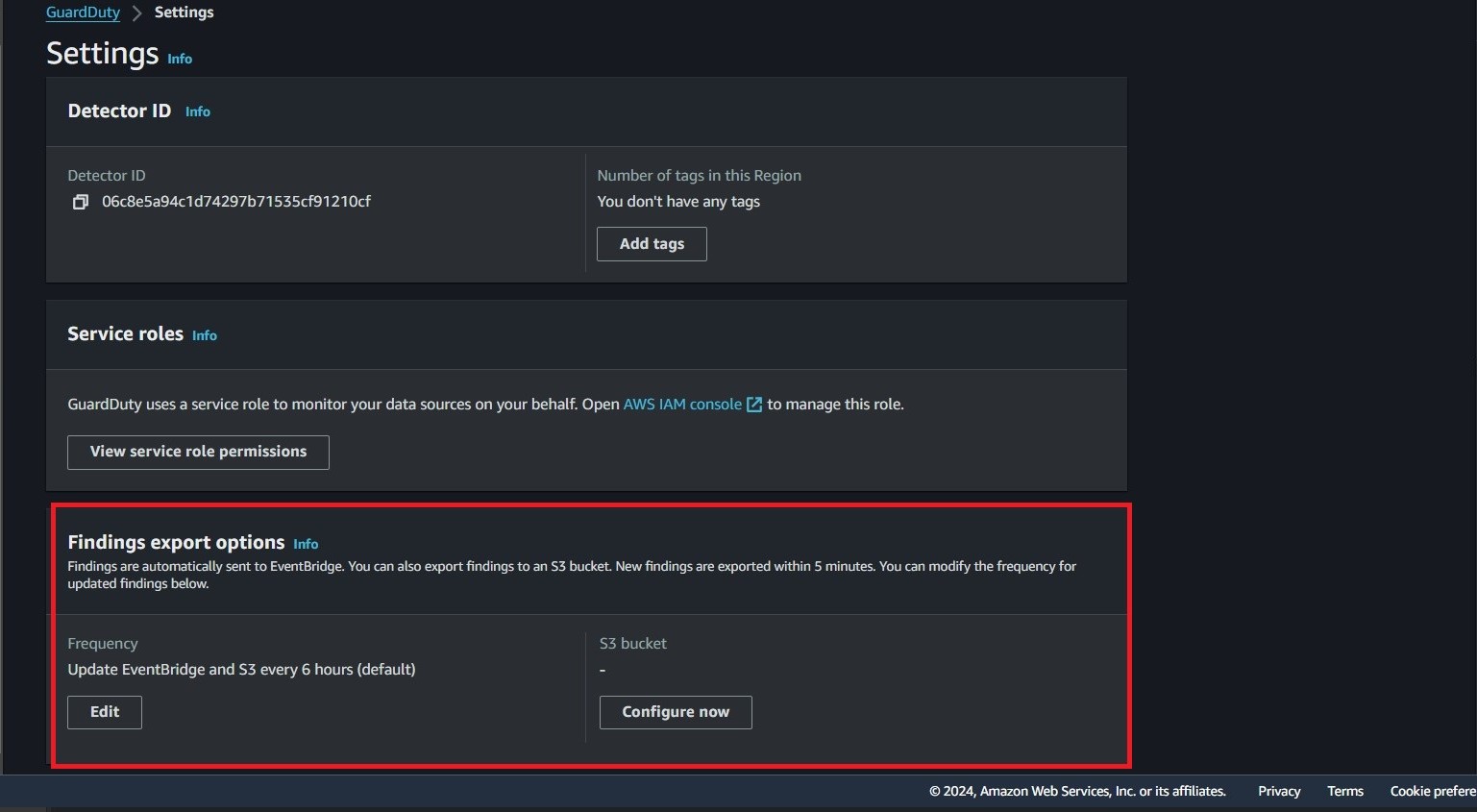1477x812 pixels.
Task: Follow the AWS IAM console link
Action: [682, 405]
